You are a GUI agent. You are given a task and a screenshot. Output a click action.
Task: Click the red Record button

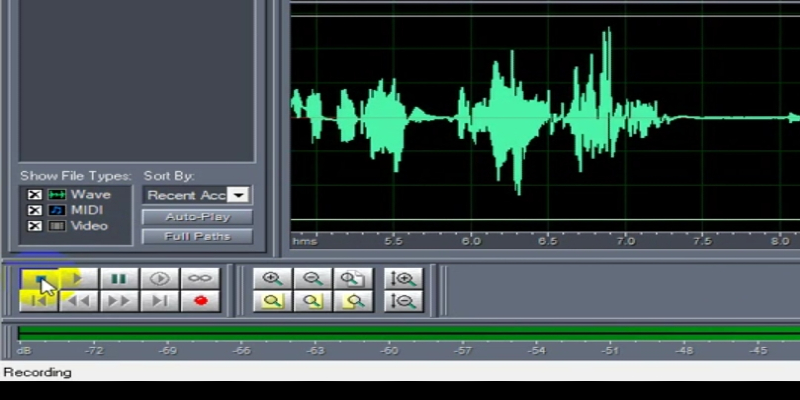[200, 301]
